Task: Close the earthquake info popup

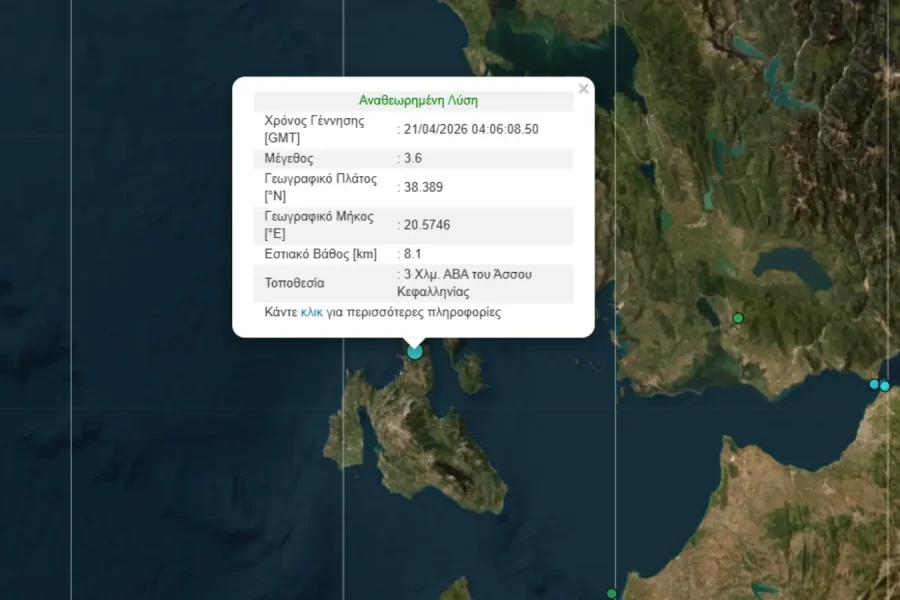Action: click(584, 89)
